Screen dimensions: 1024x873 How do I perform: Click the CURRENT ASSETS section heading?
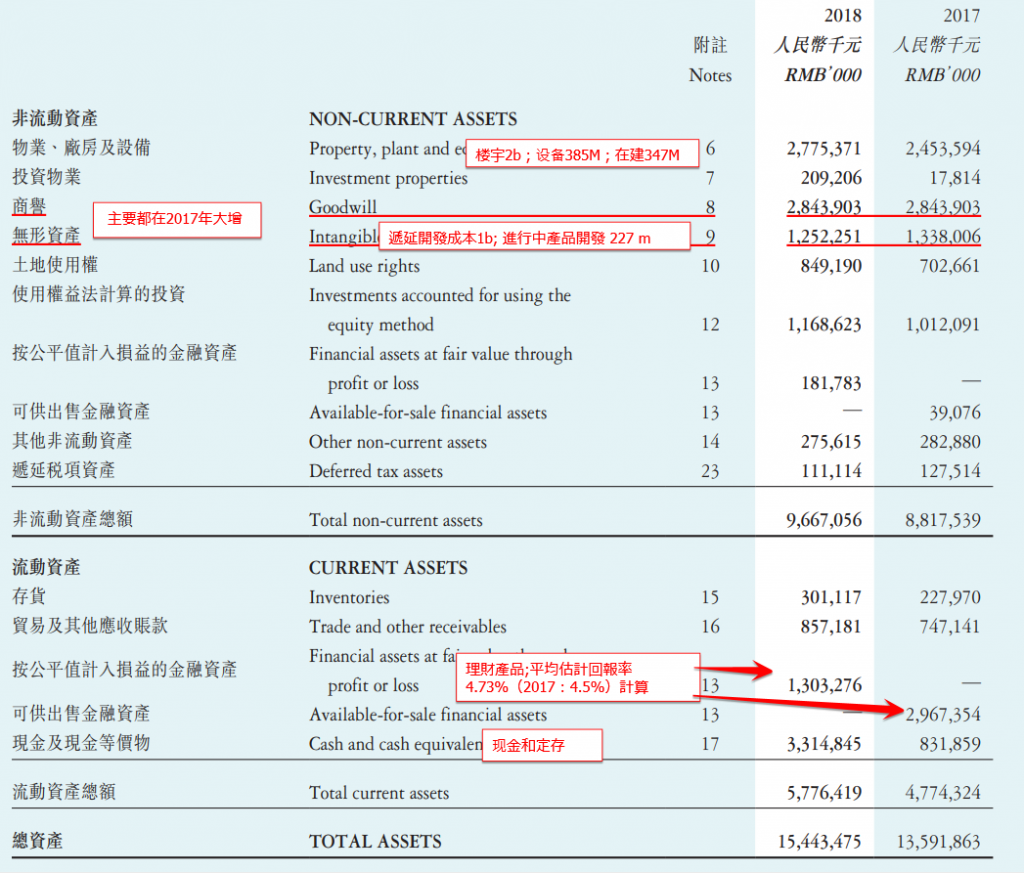[388, 568]
